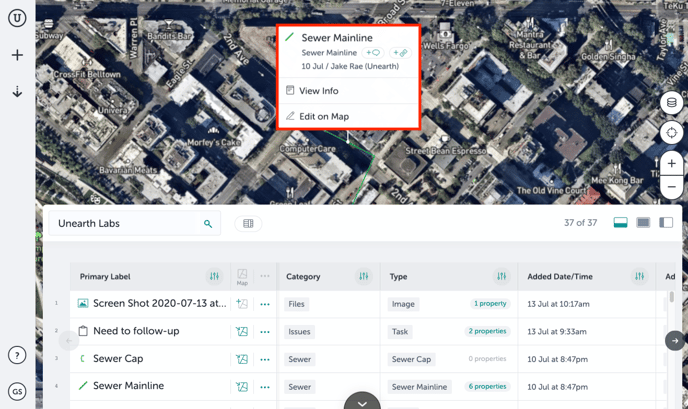Click the Sewer Mainline popup title
The width and height of the screenshot is (688, 409).
pyautogui.click(x=337, y=38)
